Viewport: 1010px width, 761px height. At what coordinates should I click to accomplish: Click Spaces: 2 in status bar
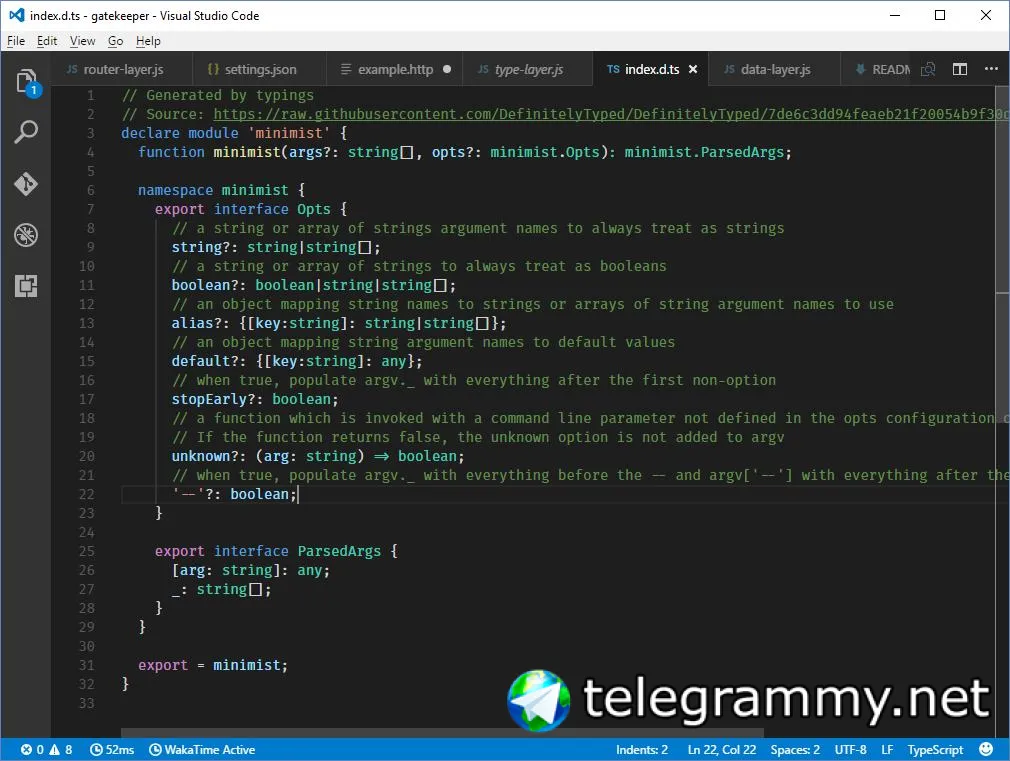(x=795, y=749)
